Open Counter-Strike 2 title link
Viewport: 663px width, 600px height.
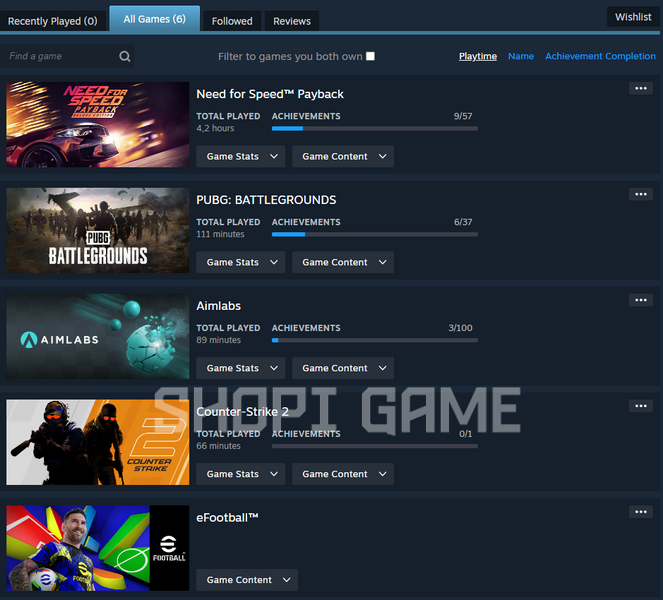[x=242, y=411]
